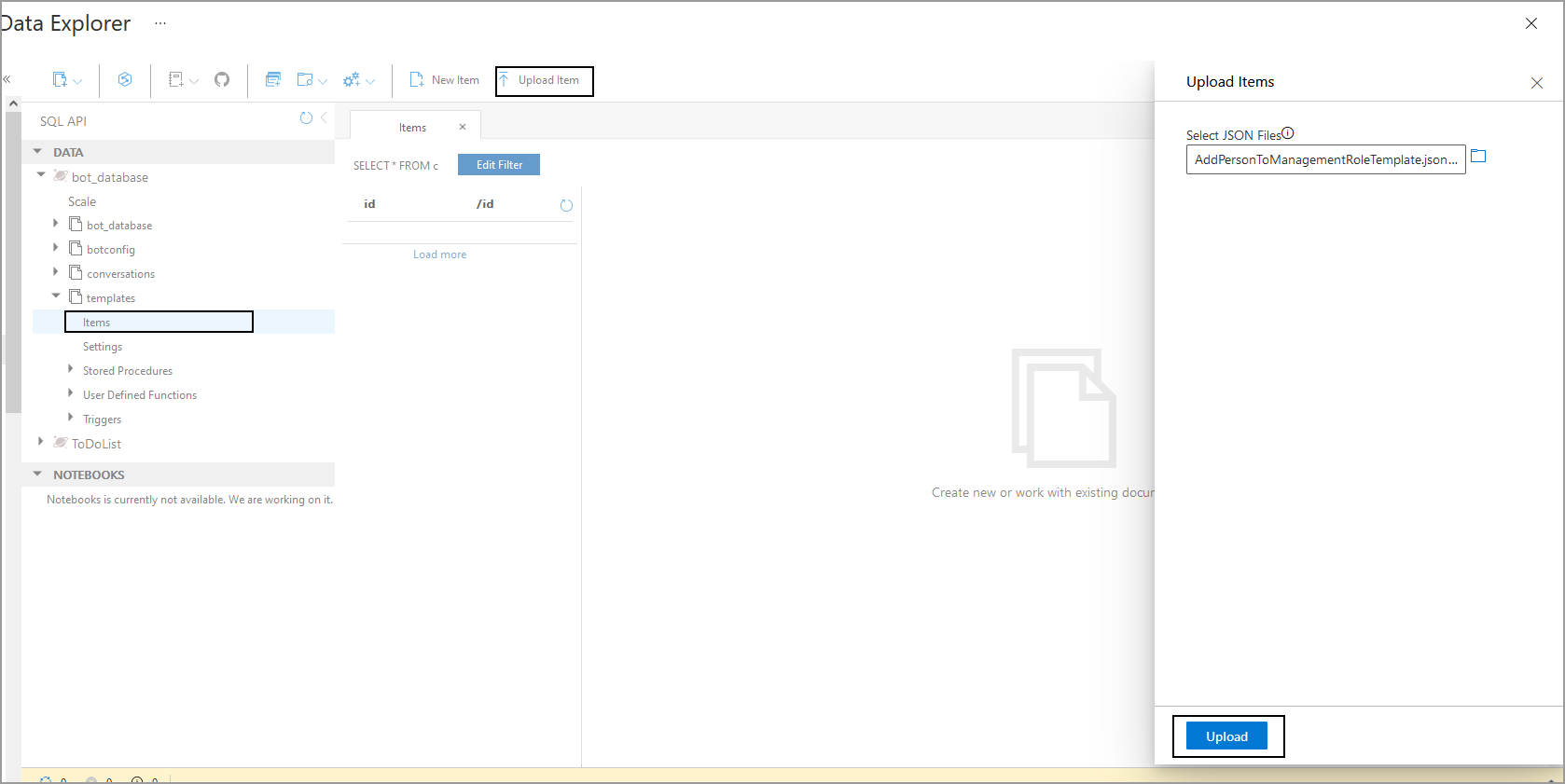This screenshot has width=1565, height=784.
Task: Expand the ToDoList database node
Action: (x=40, y=442)
